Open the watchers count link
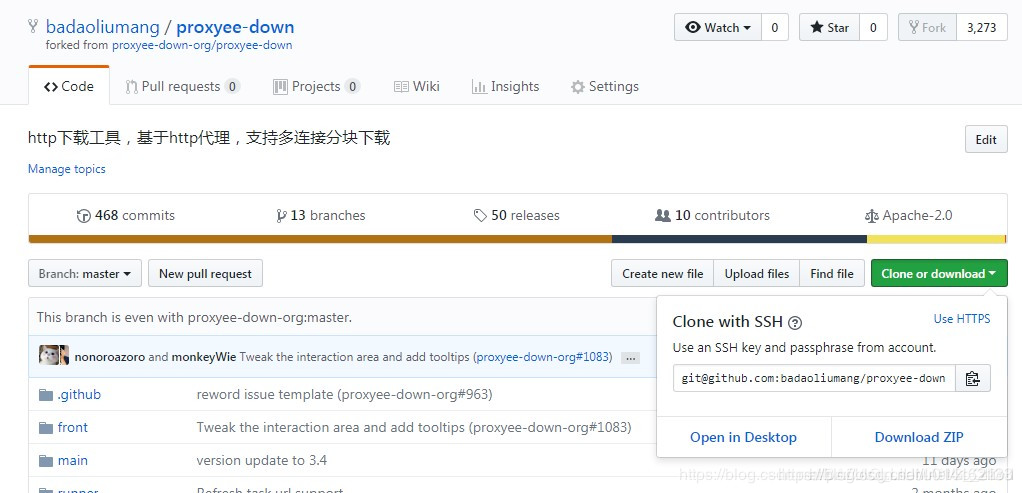 click(775, 27)
